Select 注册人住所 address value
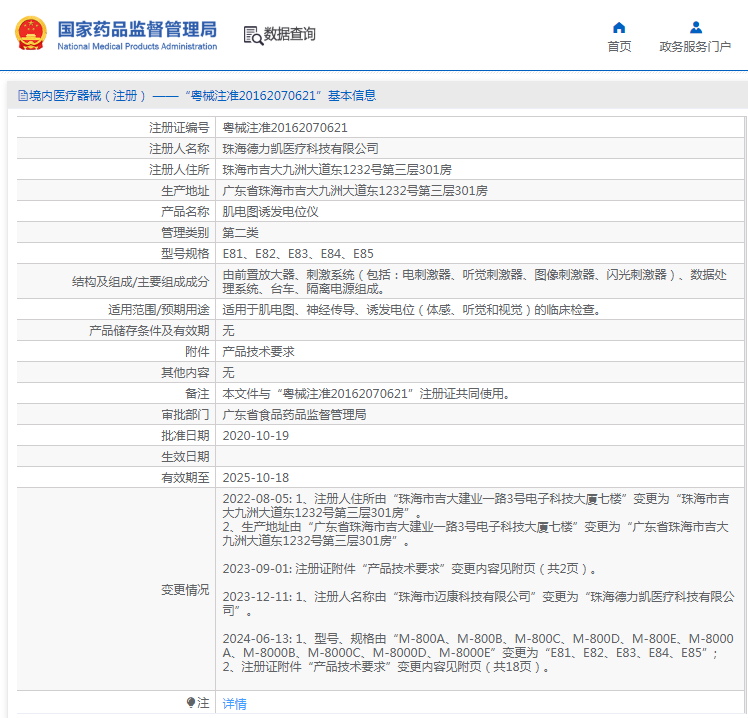This screenshot has height=718, width=748. coord(337,170)
